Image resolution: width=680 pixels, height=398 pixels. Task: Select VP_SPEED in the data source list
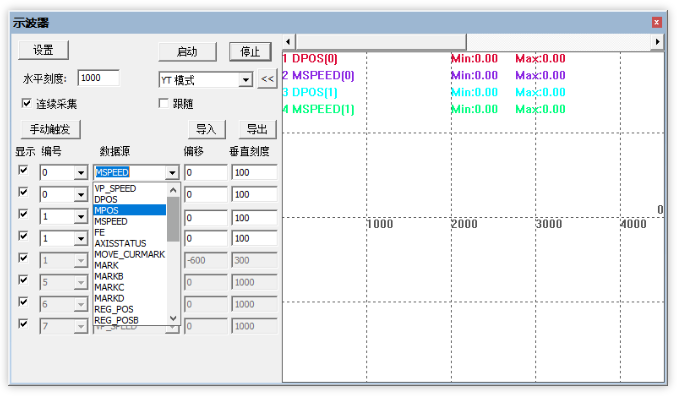point(130,189)
